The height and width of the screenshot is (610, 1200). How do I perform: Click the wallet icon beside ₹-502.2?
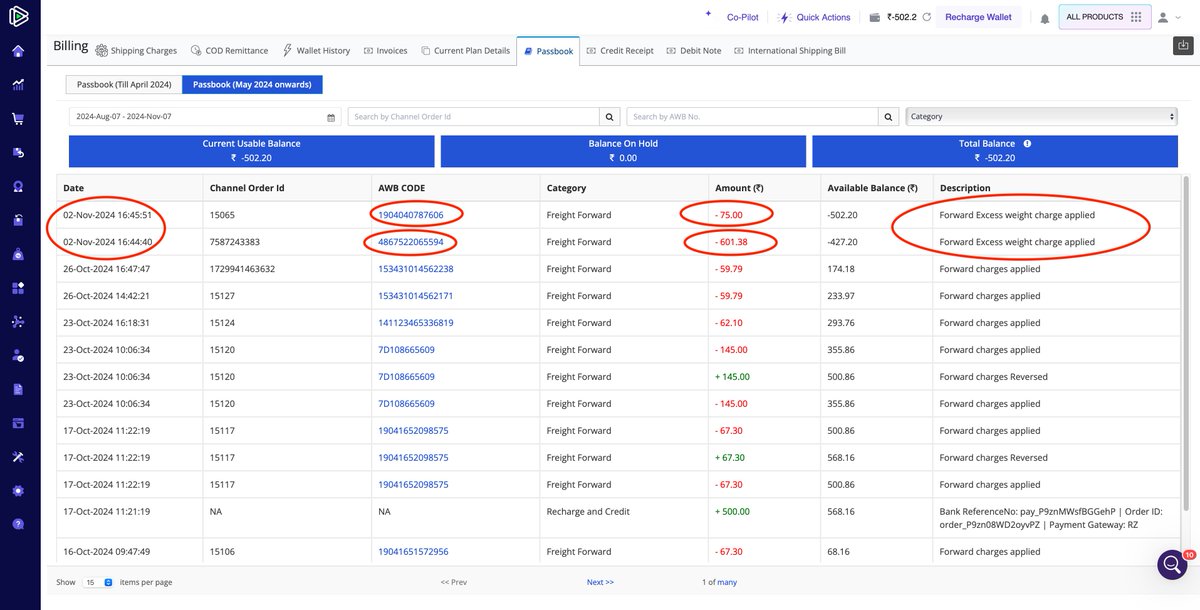coord(875,17)
